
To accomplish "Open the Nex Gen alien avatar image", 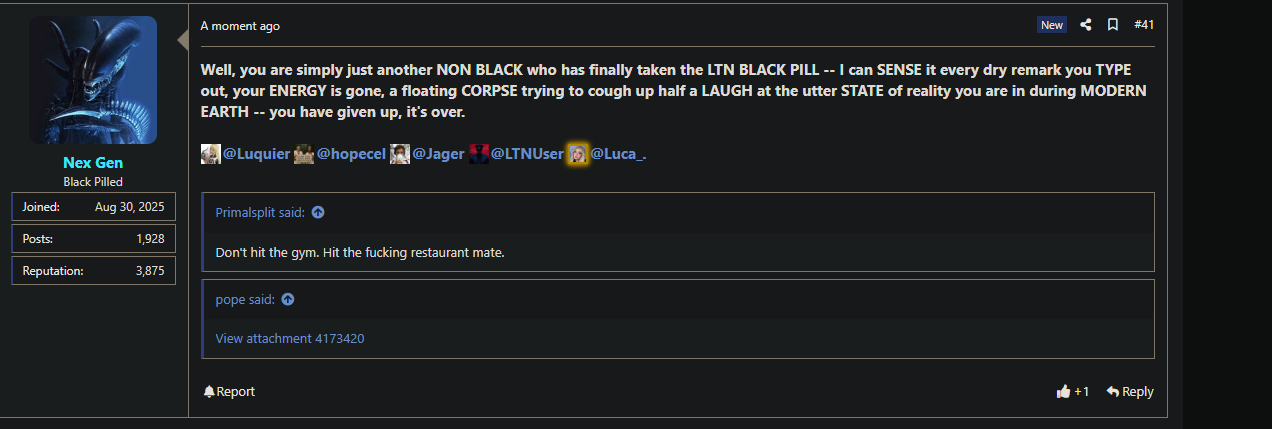I will tap(93, 80).
